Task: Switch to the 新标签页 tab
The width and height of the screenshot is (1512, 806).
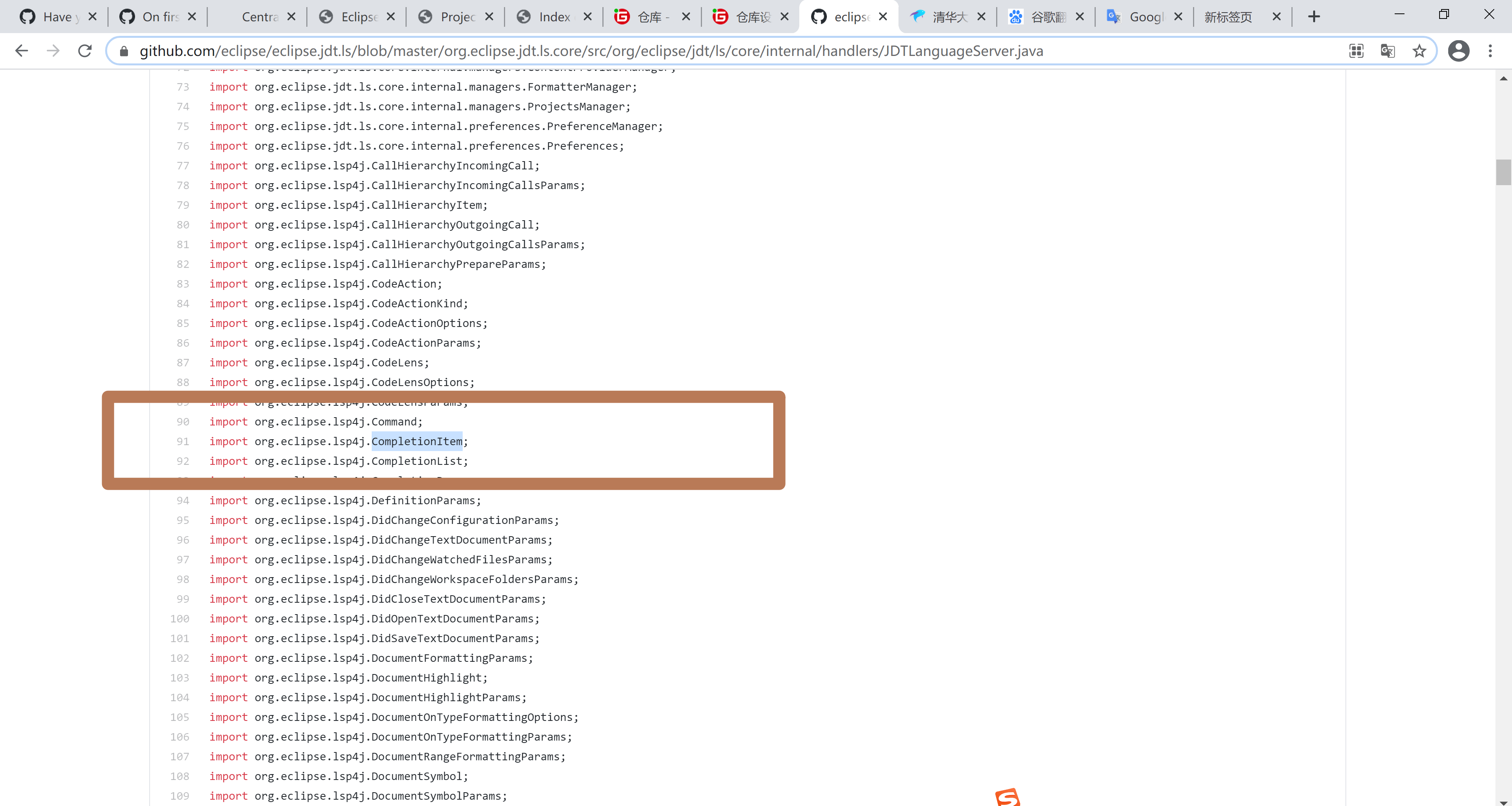Action: click(1228, 17)
